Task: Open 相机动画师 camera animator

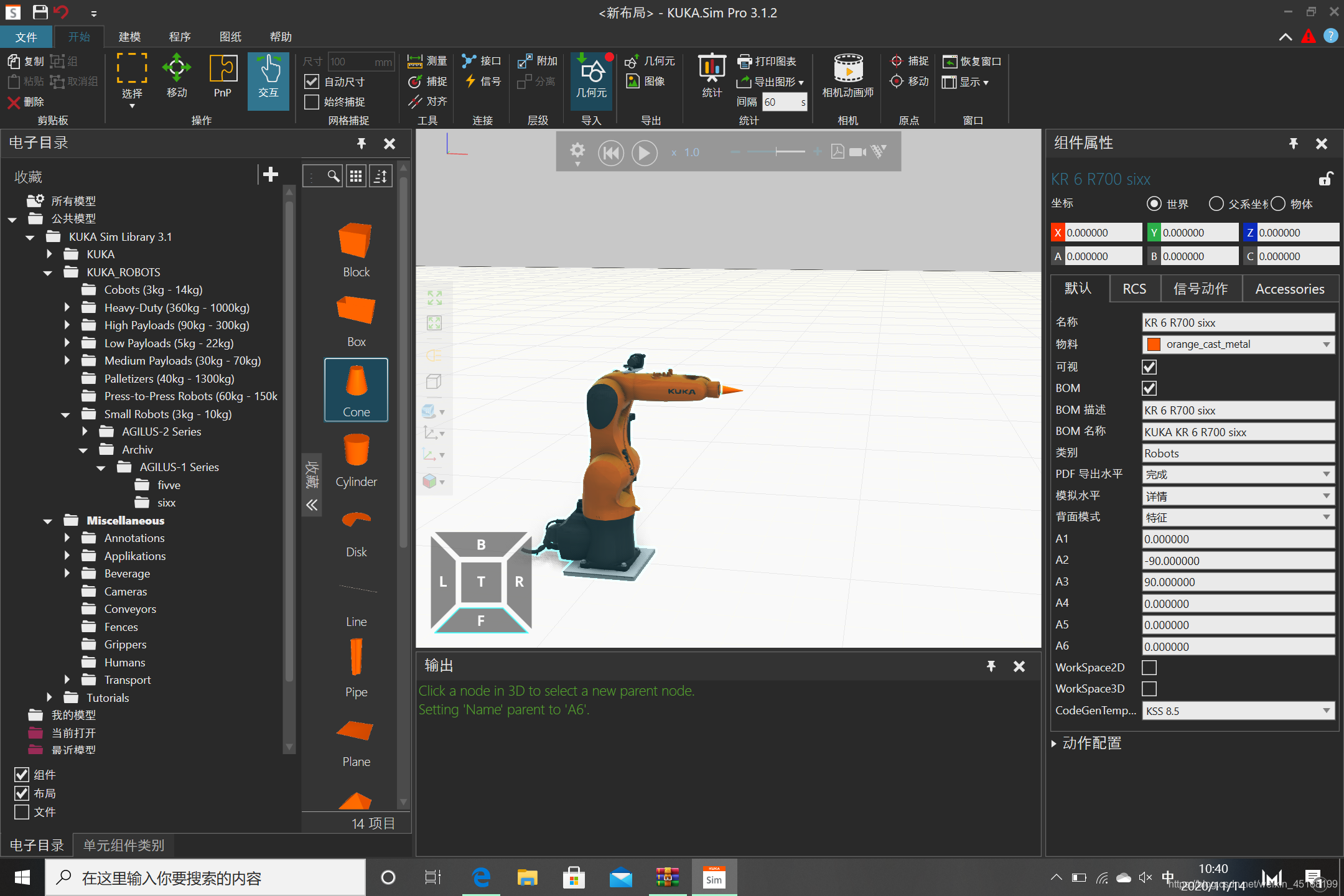Action: [847, 76]
